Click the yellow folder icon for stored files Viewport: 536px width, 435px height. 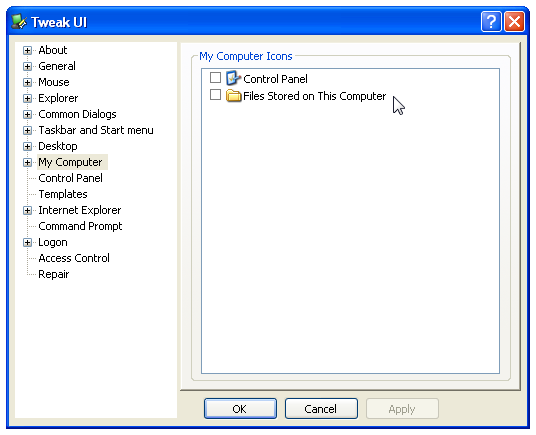233,95
